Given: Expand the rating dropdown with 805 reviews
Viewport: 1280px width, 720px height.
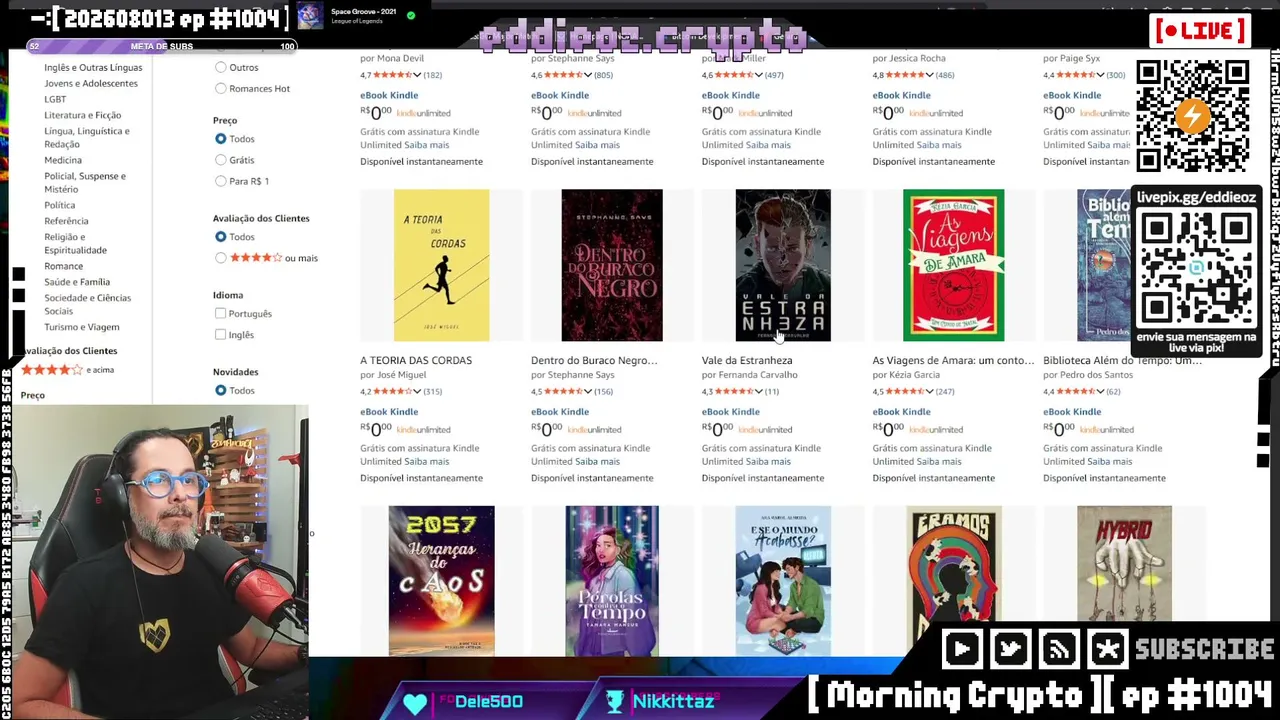Looking at the screenshot, I should [x=587, y=75].
